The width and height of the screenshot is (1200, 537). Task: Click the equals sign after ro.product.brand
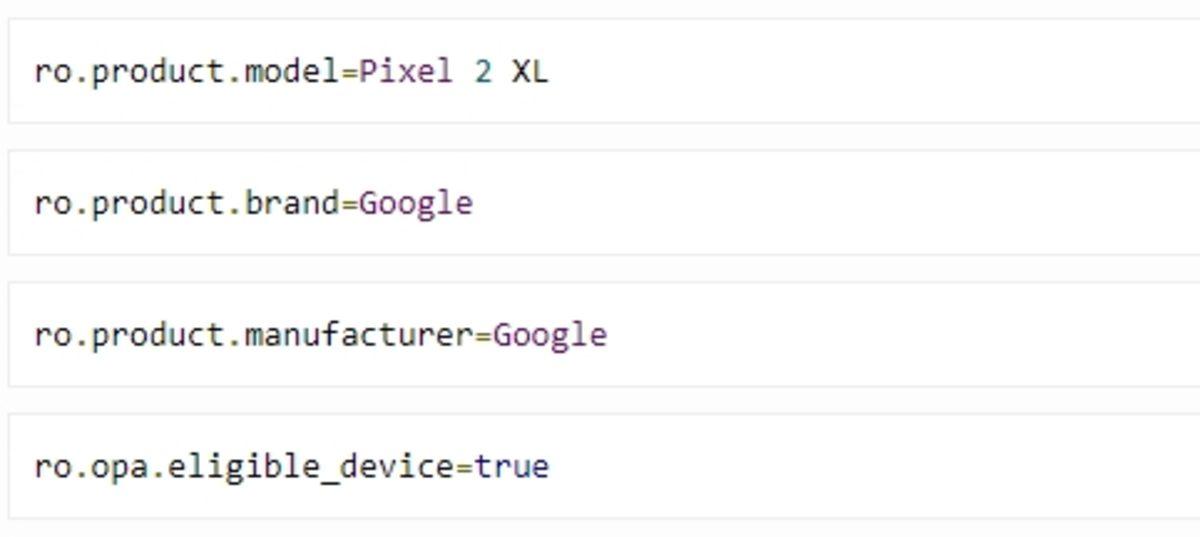click(x=350, y=203)
